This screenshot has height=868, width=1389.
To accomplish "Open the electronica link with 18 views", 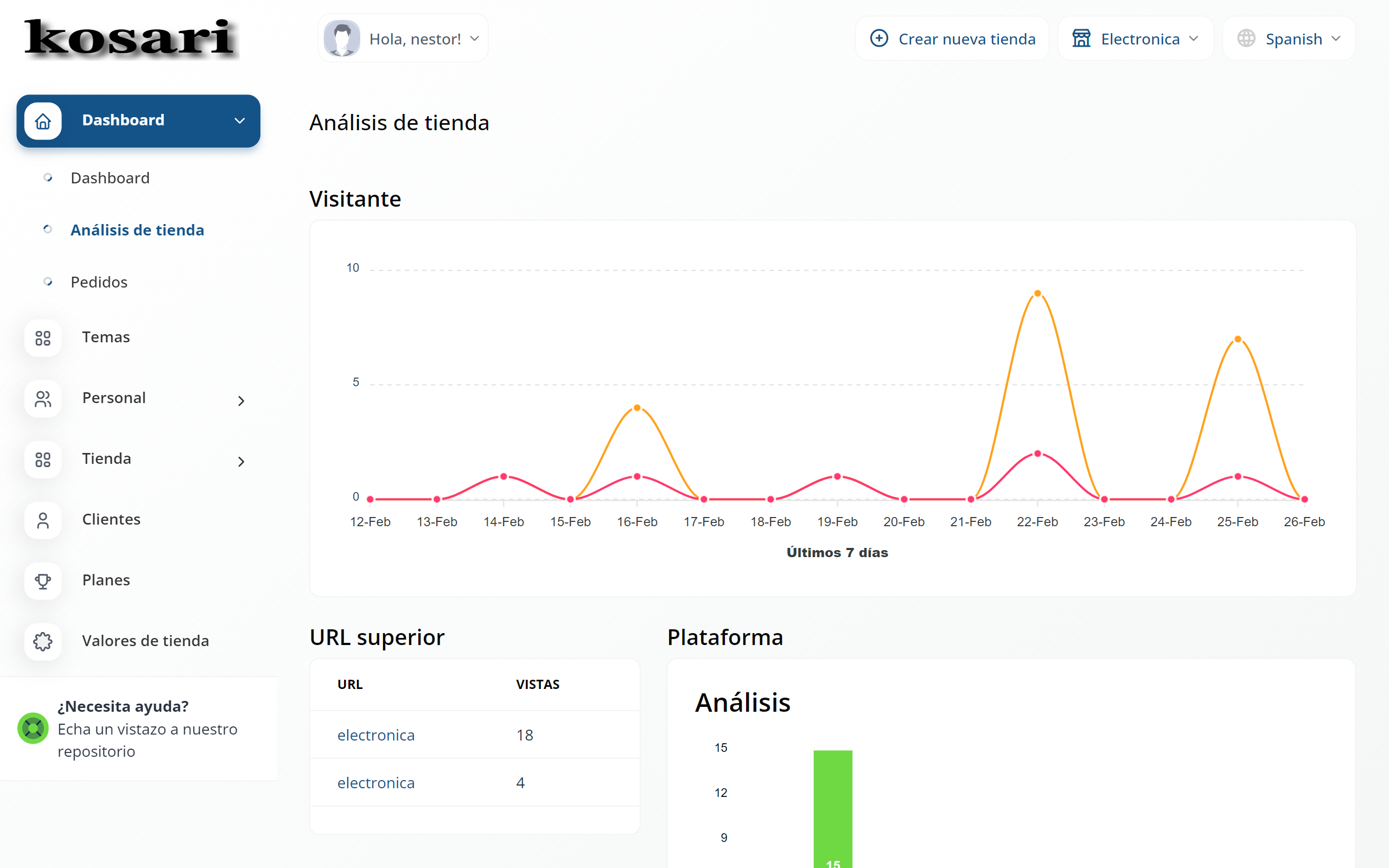I will point(375,735).
